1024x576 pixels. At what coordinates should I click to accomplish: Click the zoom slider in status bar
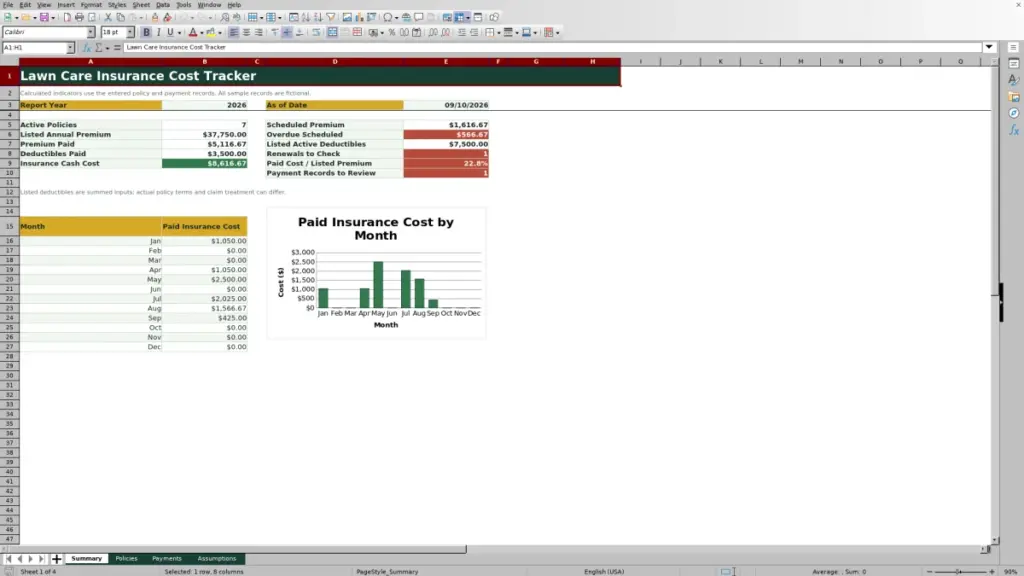tap(960, 571)
